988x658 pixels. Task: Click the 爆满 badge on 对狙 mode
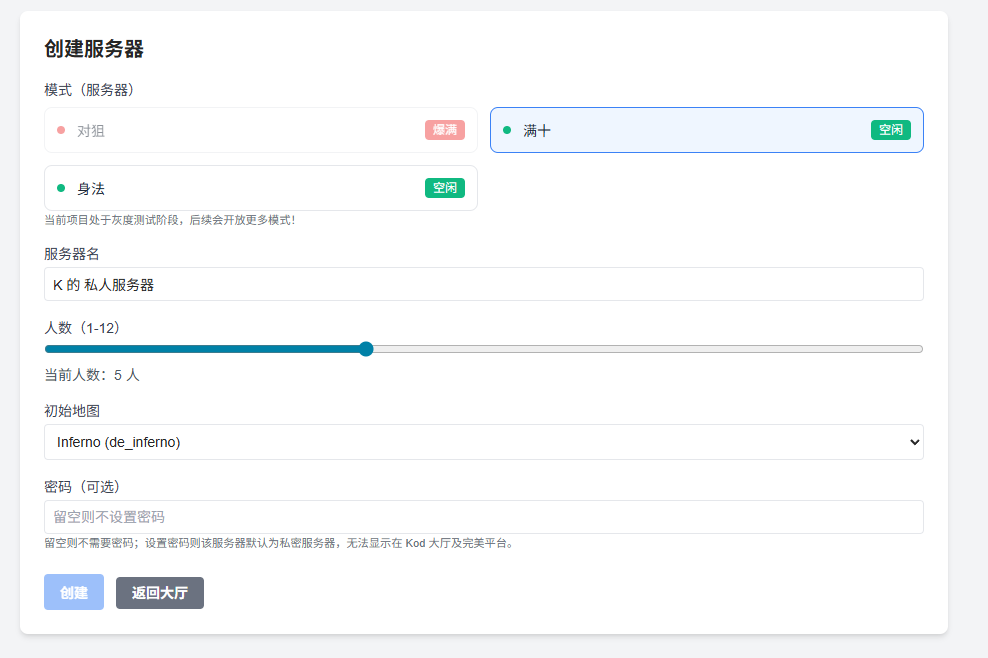445,130
